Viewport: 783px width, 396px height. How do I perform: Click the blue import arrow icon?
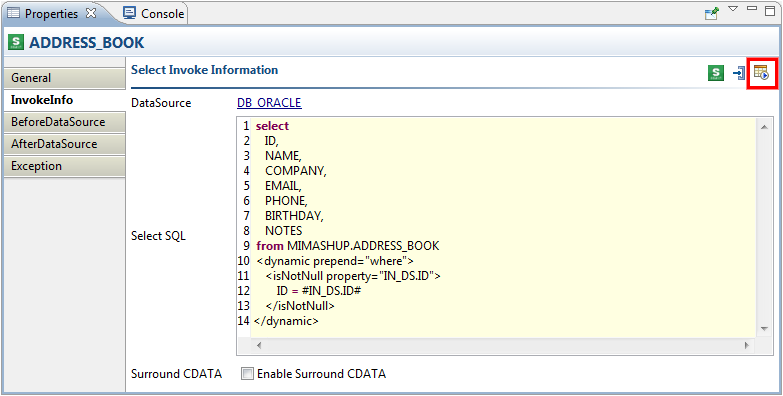click(x=739, y=73)
